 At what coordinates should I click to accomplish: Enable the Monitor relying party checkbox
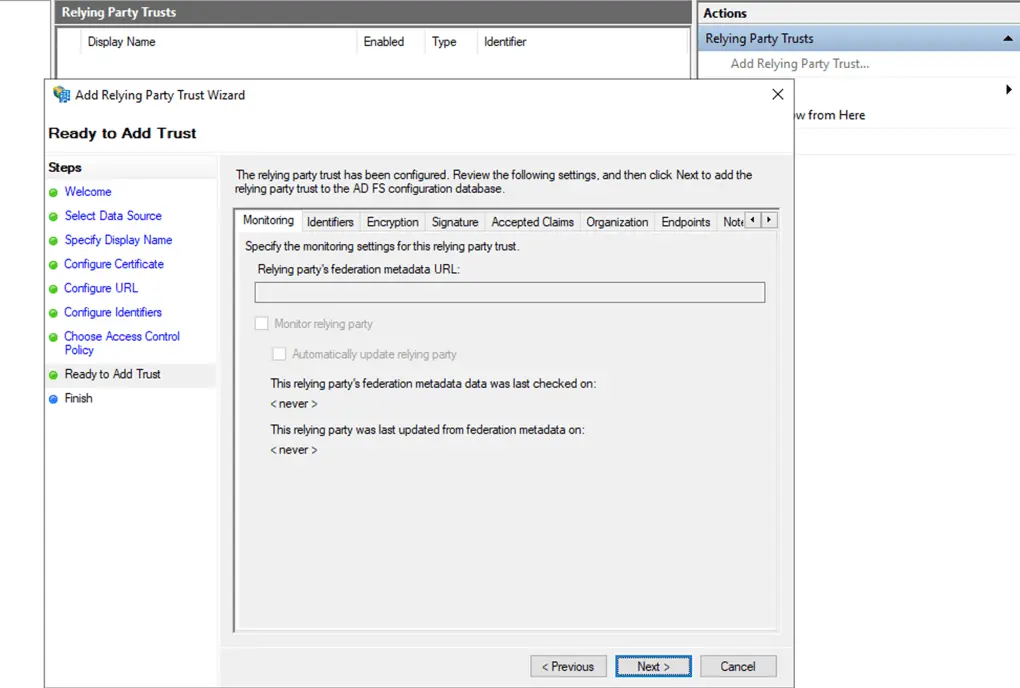pyautogui.click(x=262, y=324)
